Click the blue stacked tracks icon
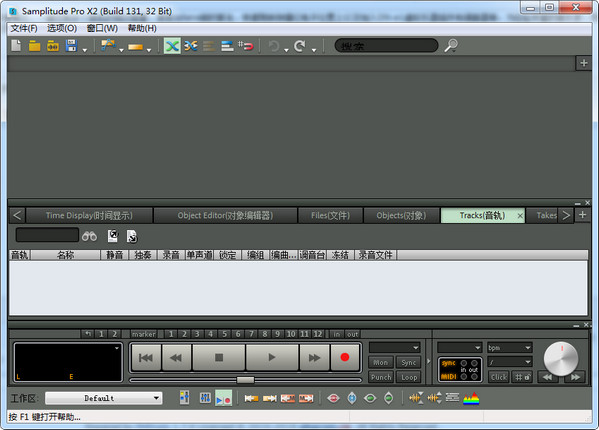Screen dimensions: 599x430 coord(227,46)
